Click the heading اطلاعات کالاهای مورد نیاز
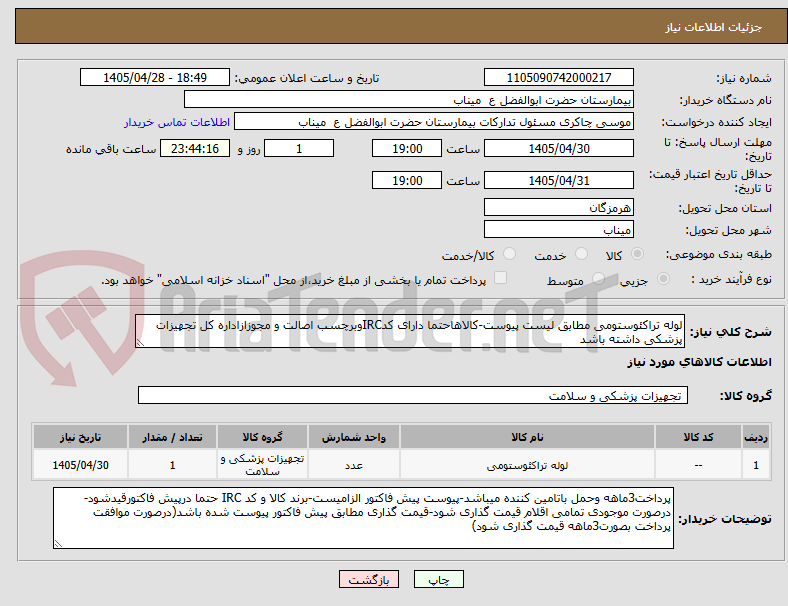Screen dimensions: 788x606 [699, 362]
